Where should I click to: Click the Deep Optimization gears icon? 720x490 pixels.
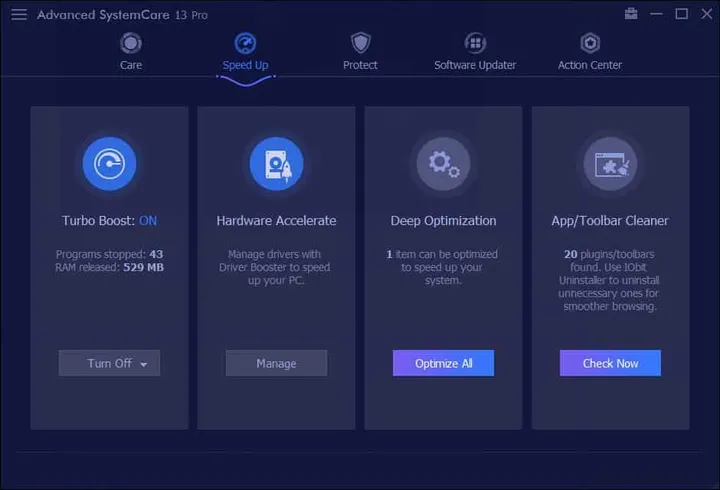click(444, 163)
